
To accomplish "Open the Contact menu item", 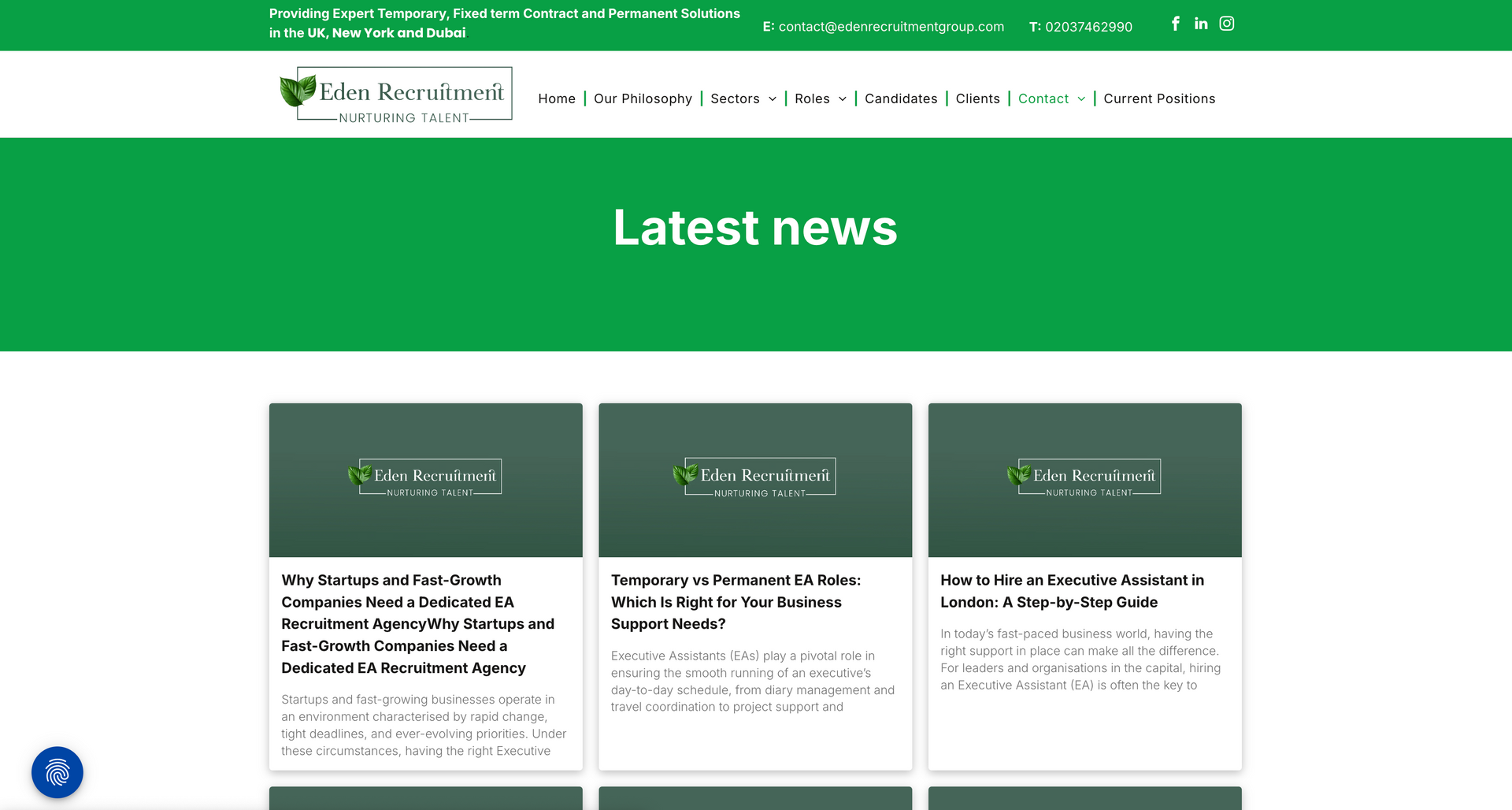I will tap(1043, 98).
